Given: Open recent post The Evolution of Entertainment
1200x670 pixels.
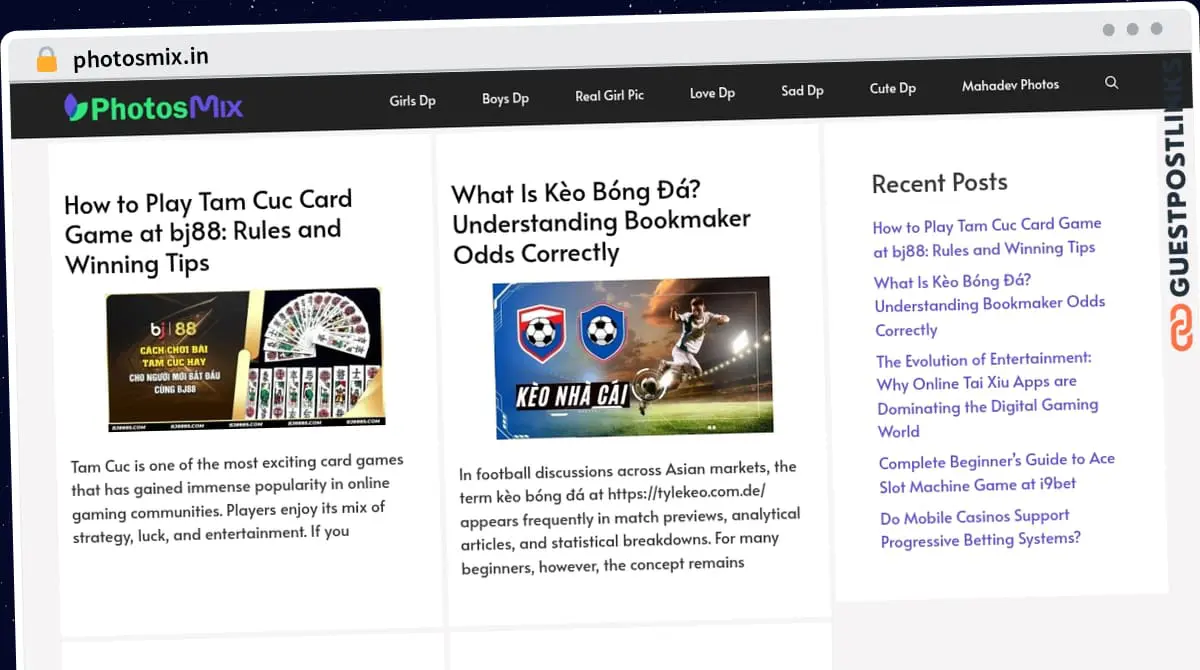Looking at the screenshot, I should 987,395.
